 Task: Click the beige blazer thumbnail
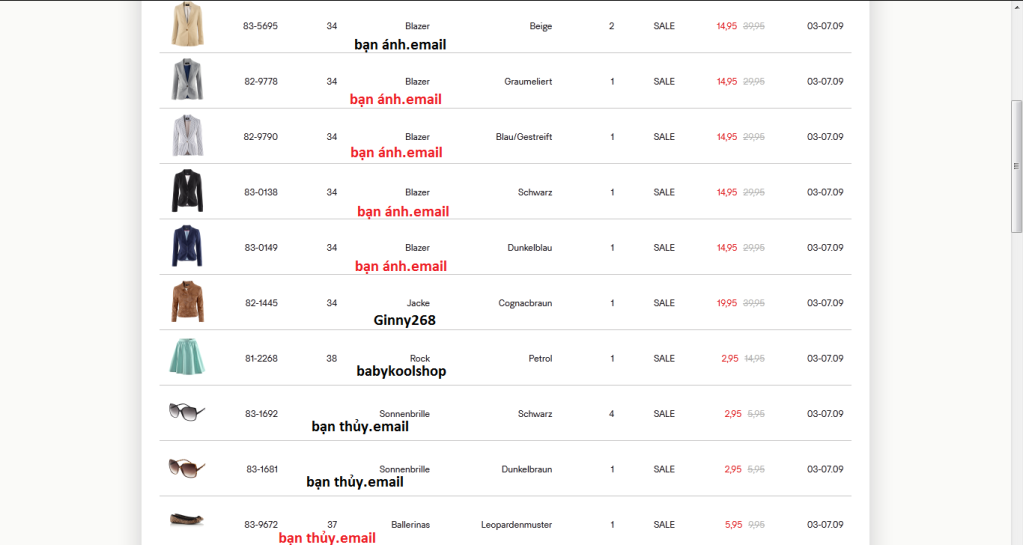[187, 24]
